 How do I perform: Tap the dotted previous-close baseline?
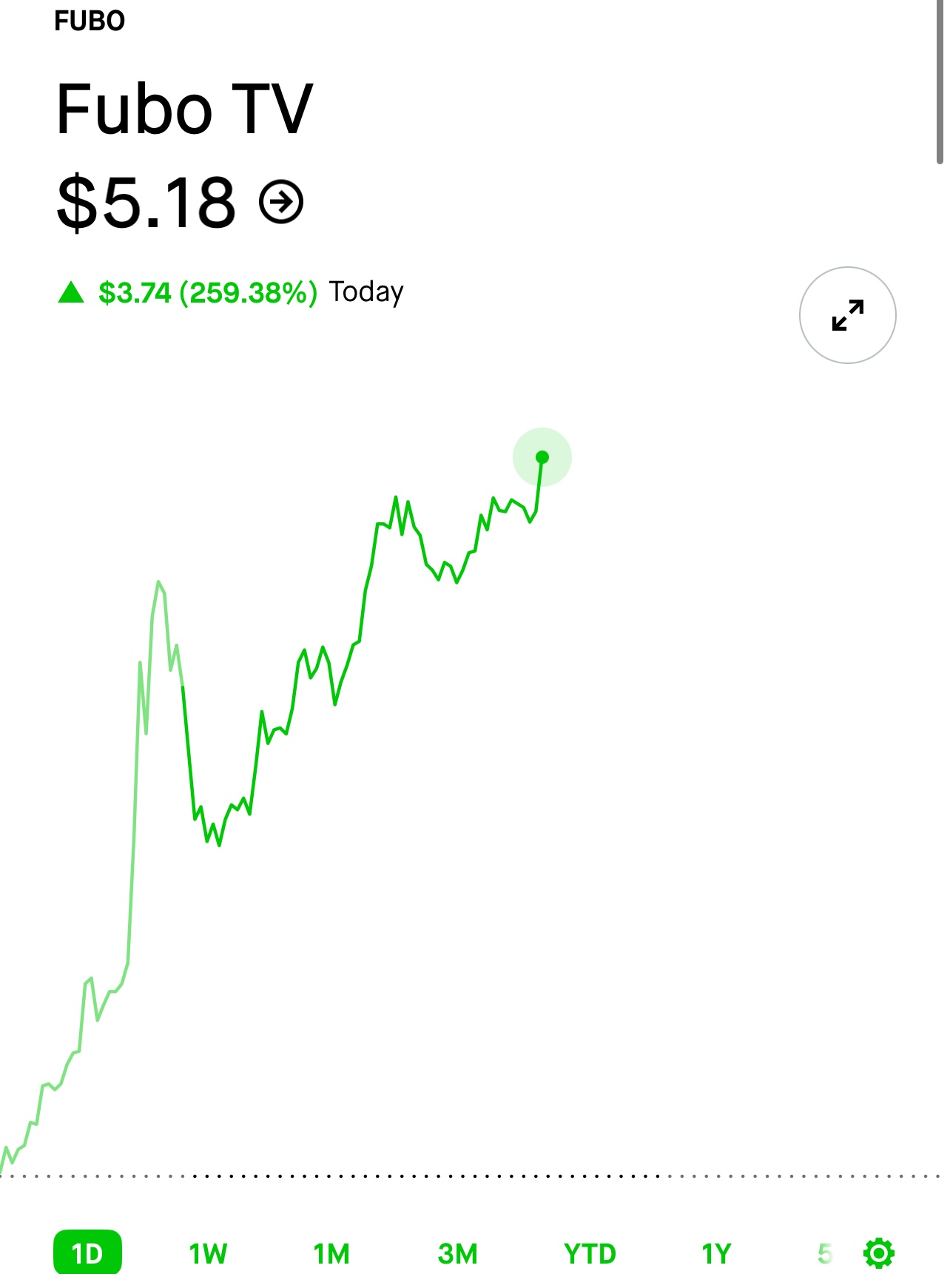coord(475,1176)
